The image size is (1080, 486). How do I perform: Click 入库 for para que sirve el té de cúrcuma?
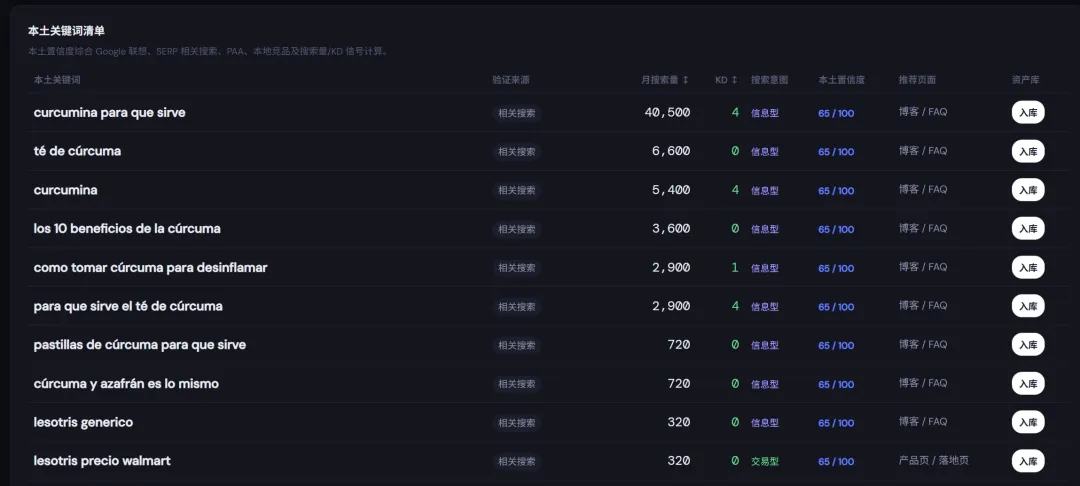click(1028, 306)
